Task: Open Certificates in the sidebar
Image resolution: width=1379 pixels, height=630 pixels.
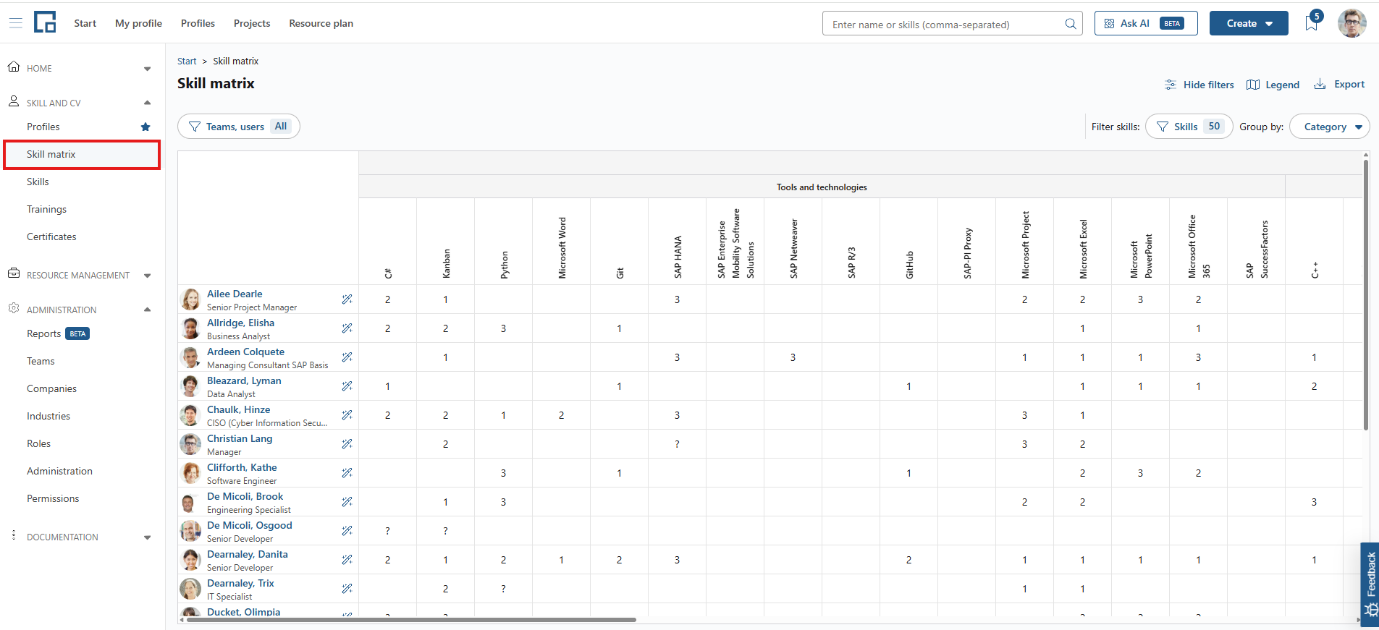Action: [x=52, y=237]
